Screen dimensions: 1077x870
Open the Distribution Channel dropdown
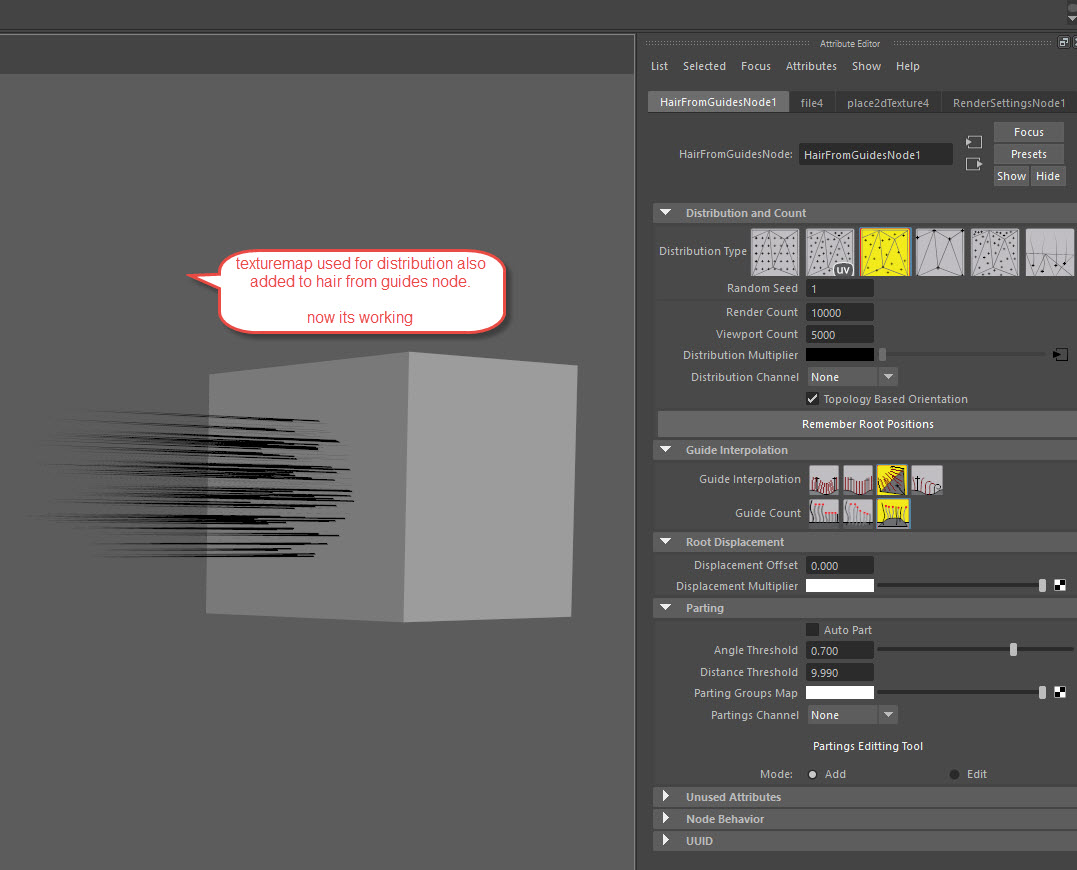coord(852,377)
